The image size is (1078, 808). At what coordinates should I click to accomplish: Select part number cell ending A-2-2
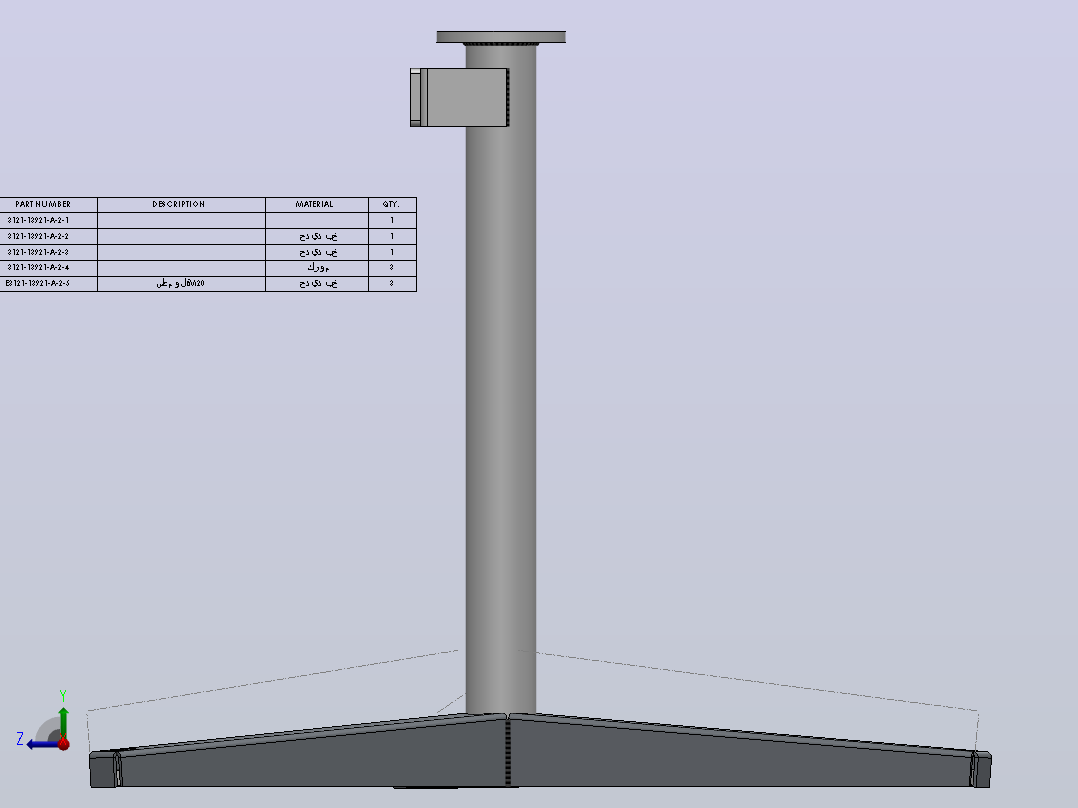pyautogui.click(x=48, y=236)
